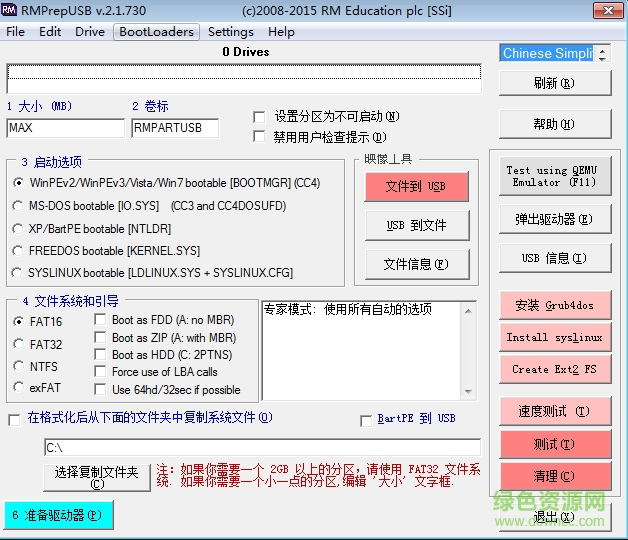Viewport: 628px width, 540px height.
Task: Check Use 64hd/32sec if possible
Action: 100,389
